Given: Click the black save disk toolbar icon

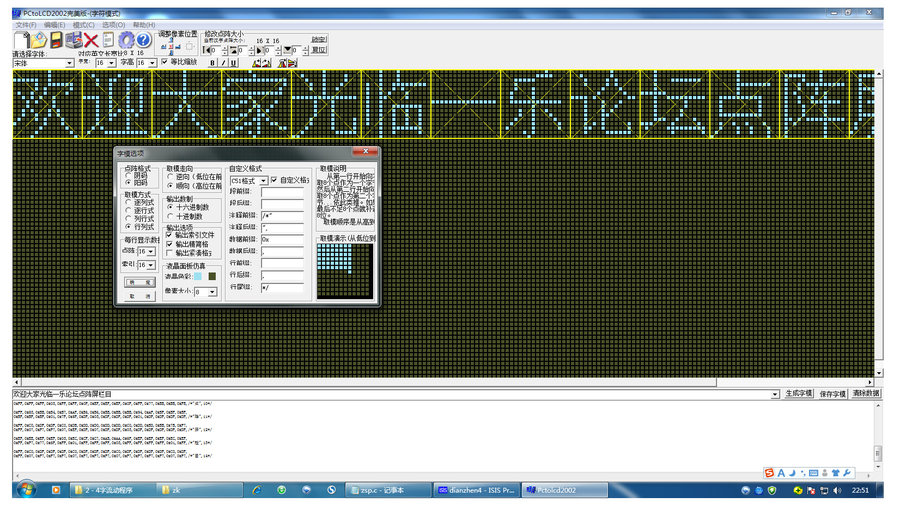Looking at the screenshot, I should pos(57,39).
